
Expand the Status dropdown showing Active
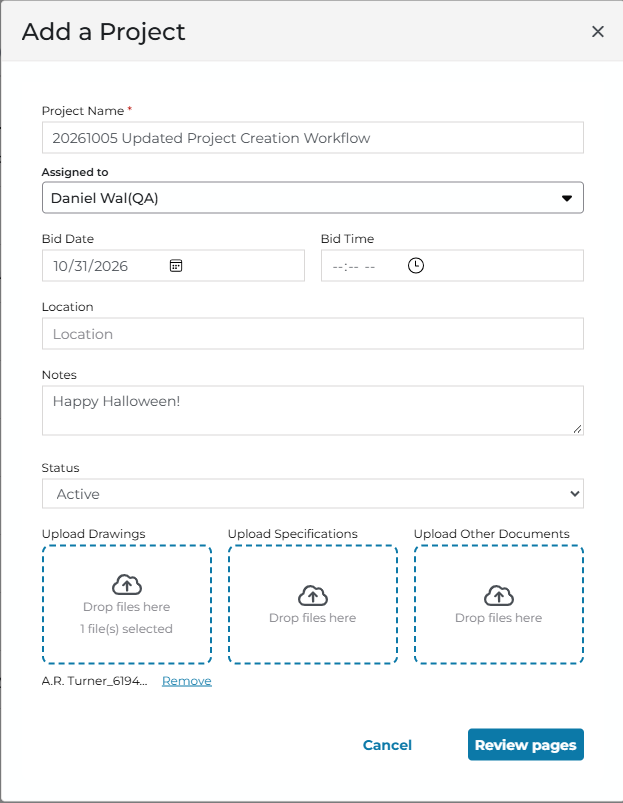313,494
